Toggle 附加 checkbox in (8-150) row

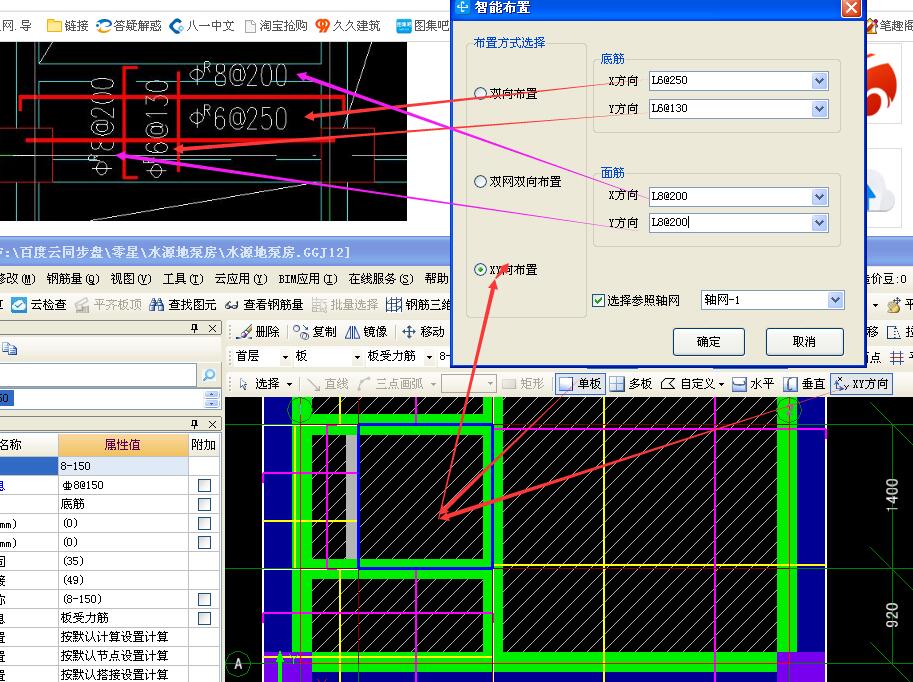click(x=204, y=599)
